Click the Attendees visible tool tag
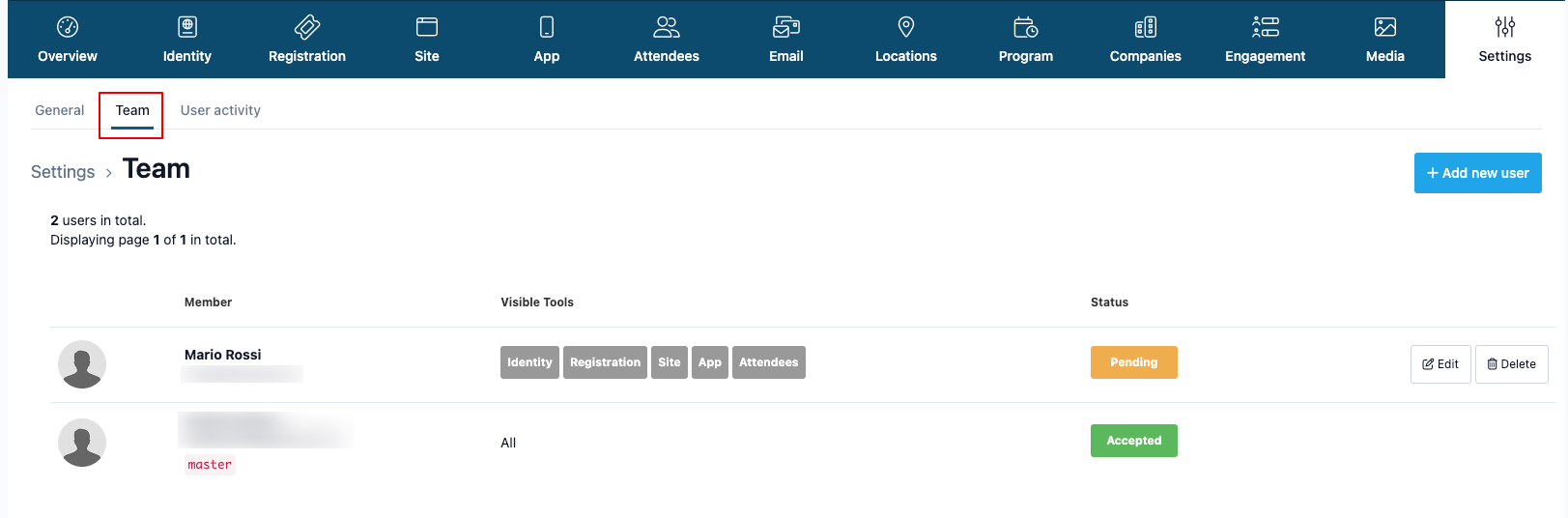The image size is (1568, 518). coord(769,362)
